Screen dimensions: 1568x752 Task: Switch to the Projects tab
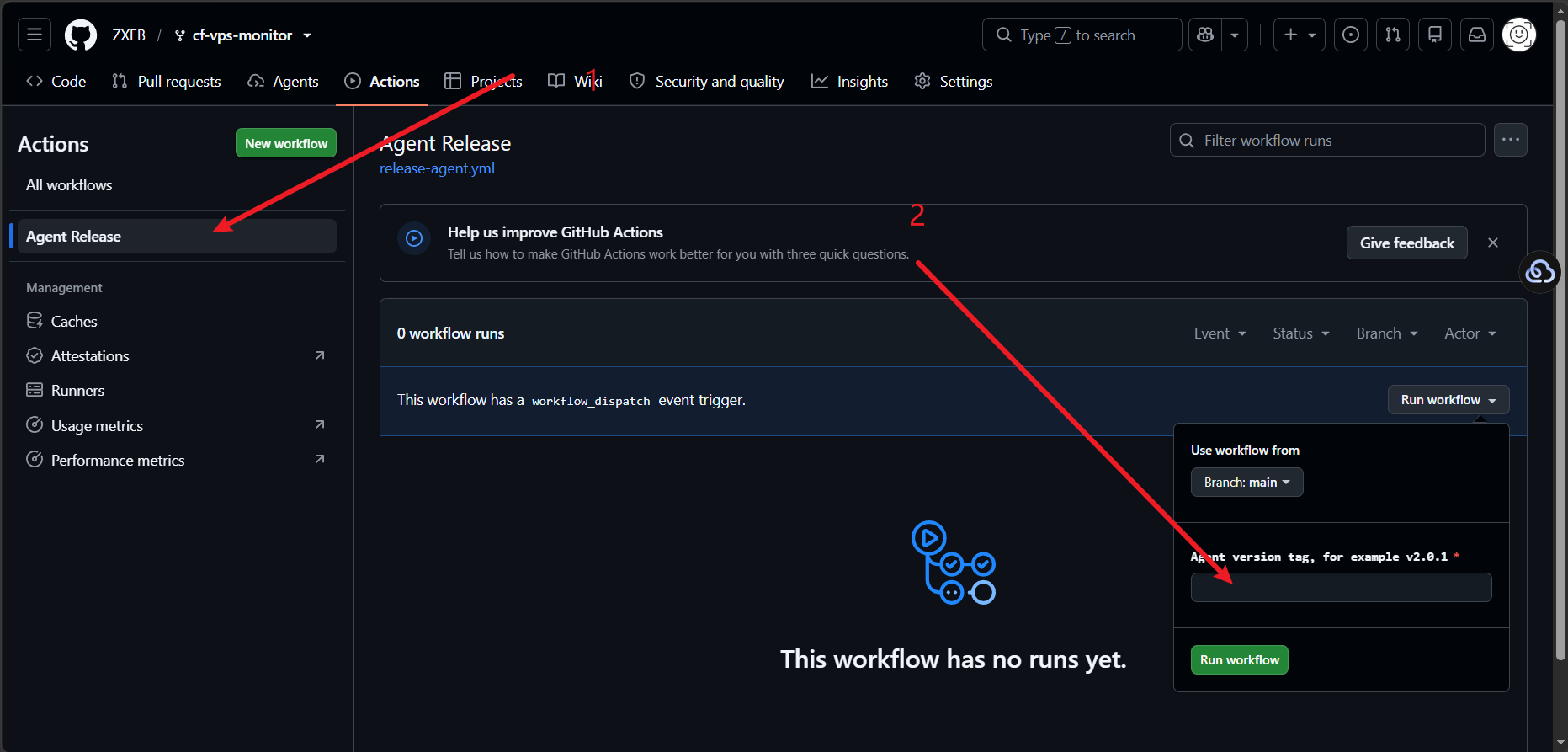click(x=484, y=81)
